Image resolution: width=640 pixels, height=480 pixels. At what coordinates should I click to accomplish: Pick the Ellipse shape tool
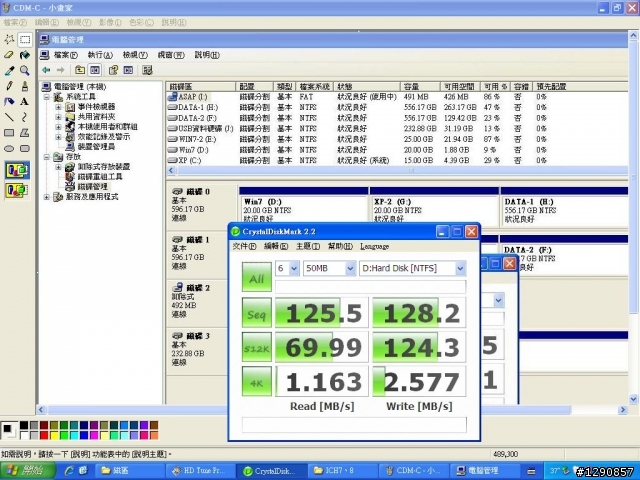coord(9,148)
